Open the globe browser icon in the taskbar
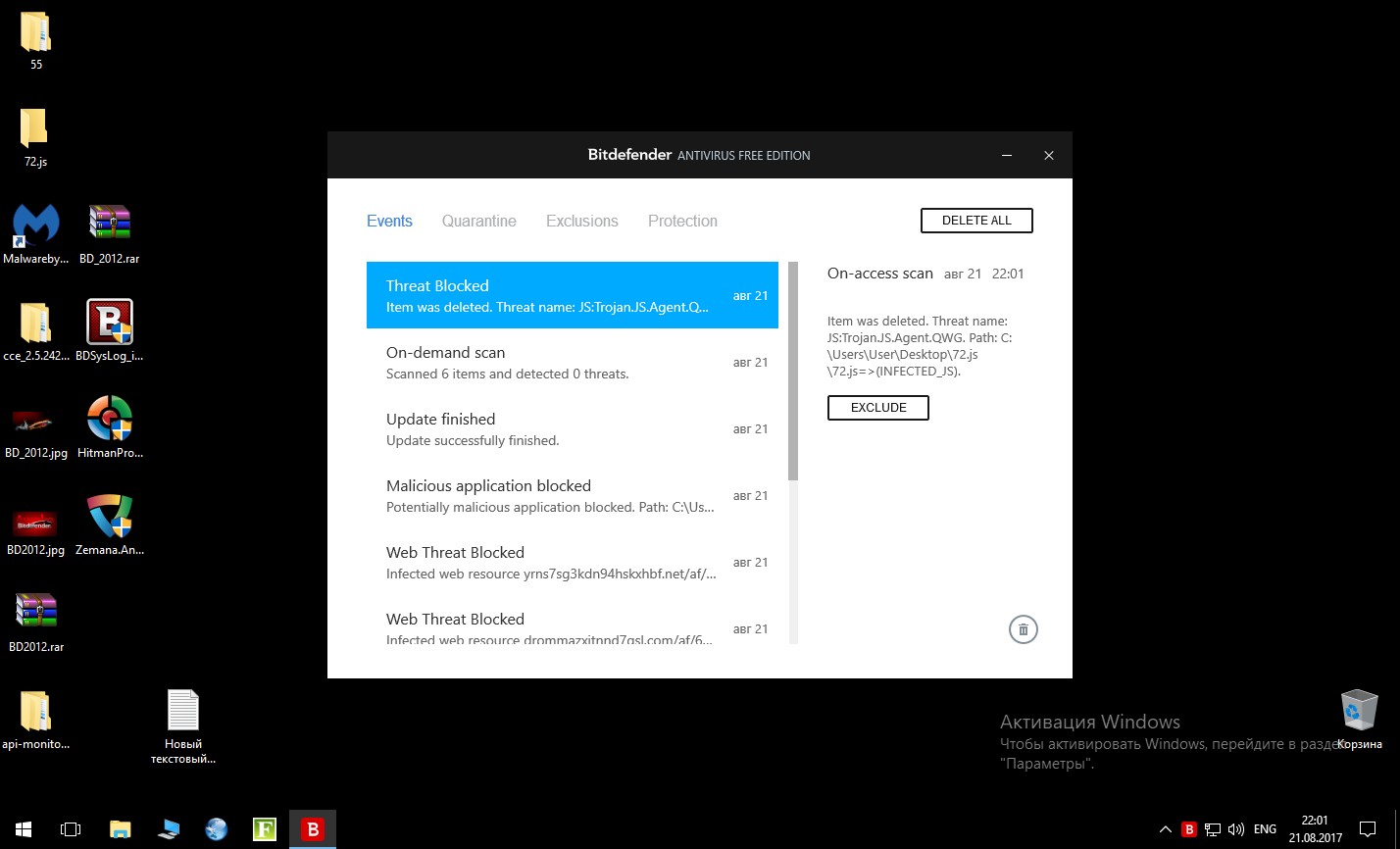 [216, 829]
